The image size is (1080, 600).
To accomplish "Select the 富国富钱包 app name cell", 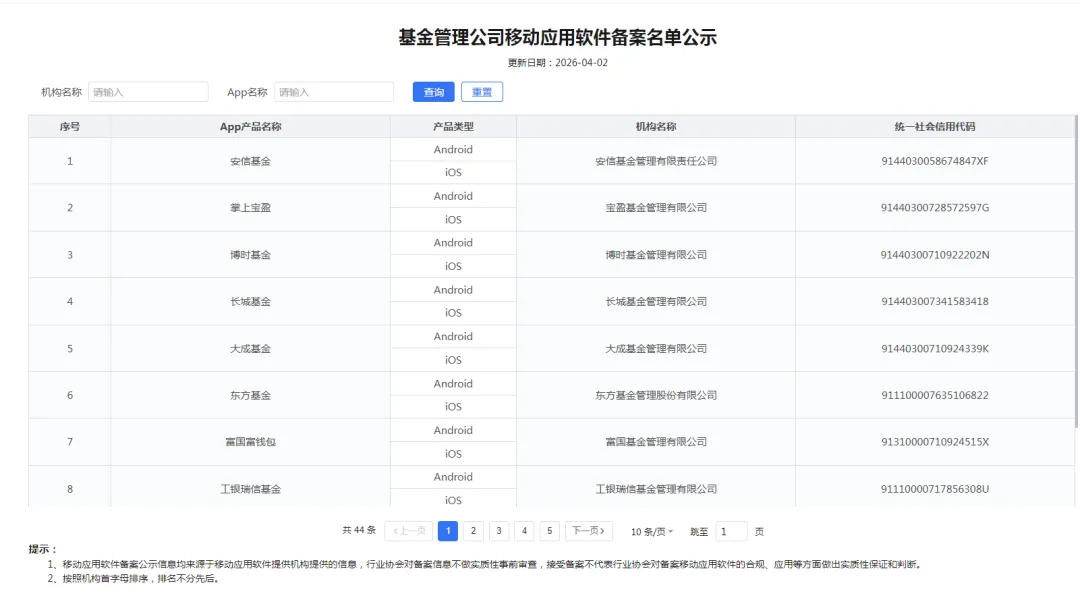I will pos(251,442).
